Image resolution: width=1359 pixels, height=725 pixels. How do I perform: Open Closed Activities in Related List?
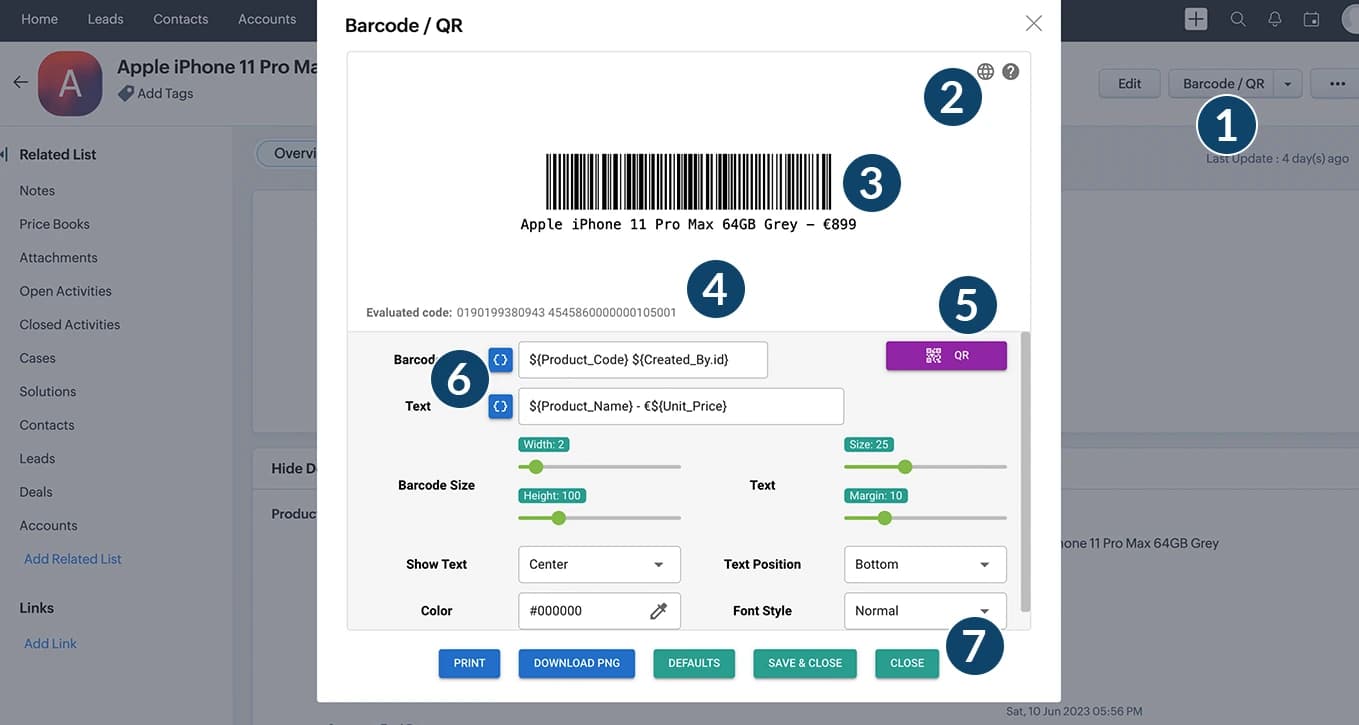point(69,325)
